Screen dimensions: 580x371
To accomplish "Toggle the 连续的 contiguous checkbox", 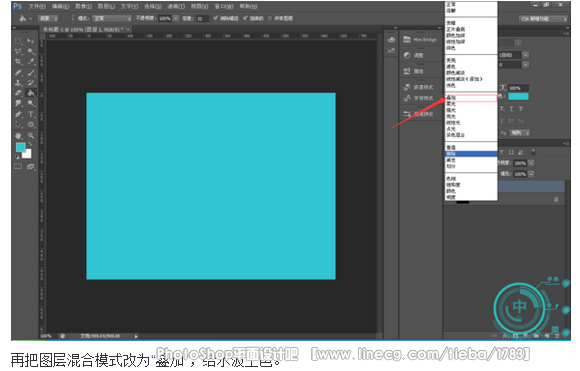I will (x=245, y=18).
